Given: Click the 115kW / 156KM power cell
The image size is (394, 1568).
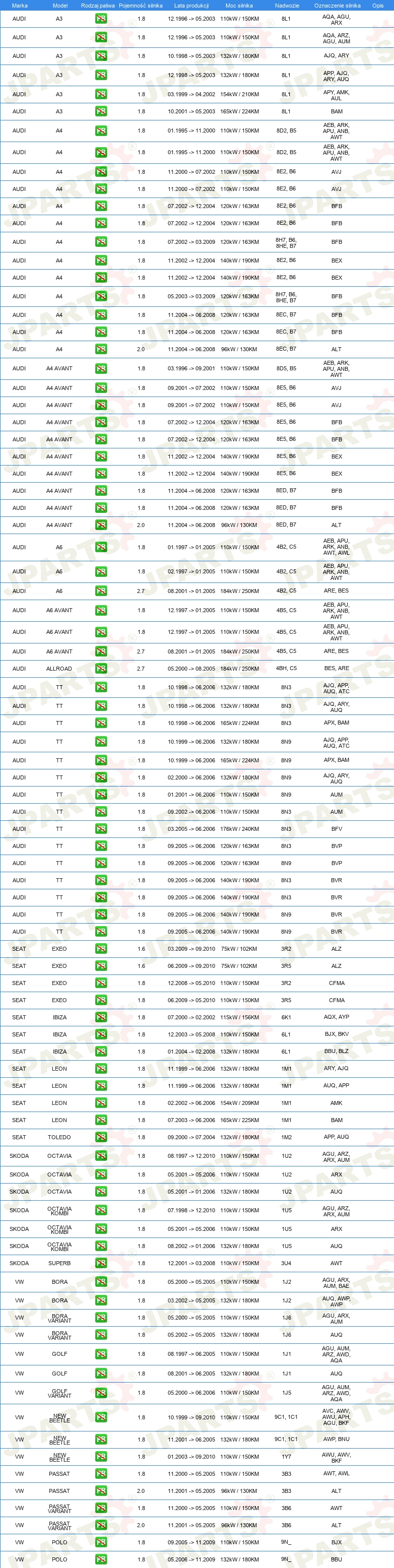Looking at the screenshot, I should 239,1017.
